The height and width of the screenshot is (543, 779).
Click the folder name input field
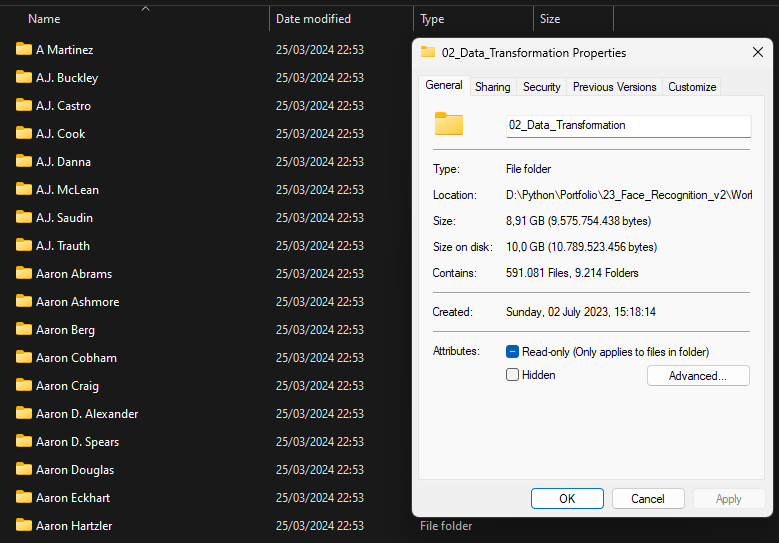(x=628, y=126)
